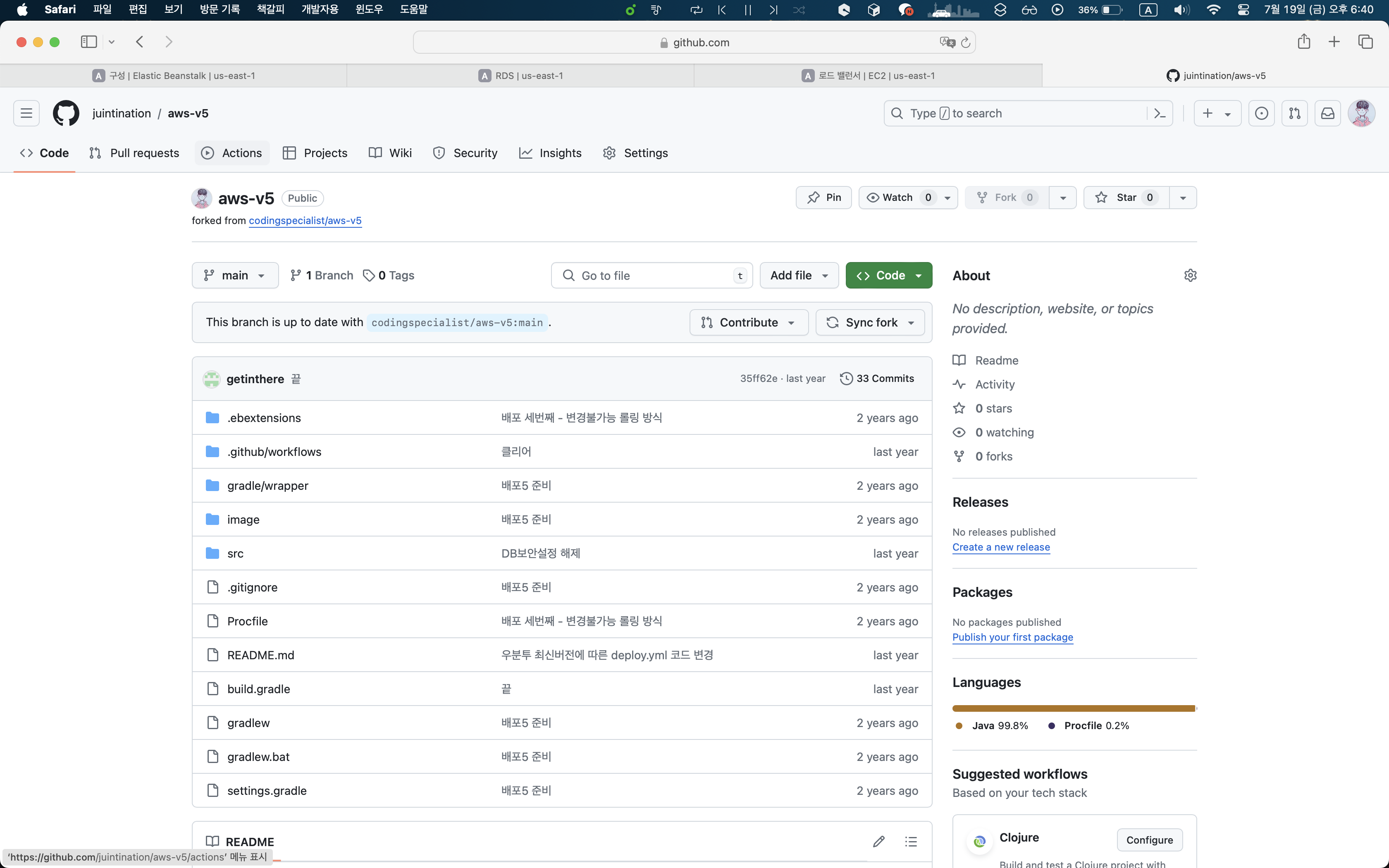Click the README edit pencil icon
The height and width of the screenshot is (868, 1389).
(x=878, y=842)
